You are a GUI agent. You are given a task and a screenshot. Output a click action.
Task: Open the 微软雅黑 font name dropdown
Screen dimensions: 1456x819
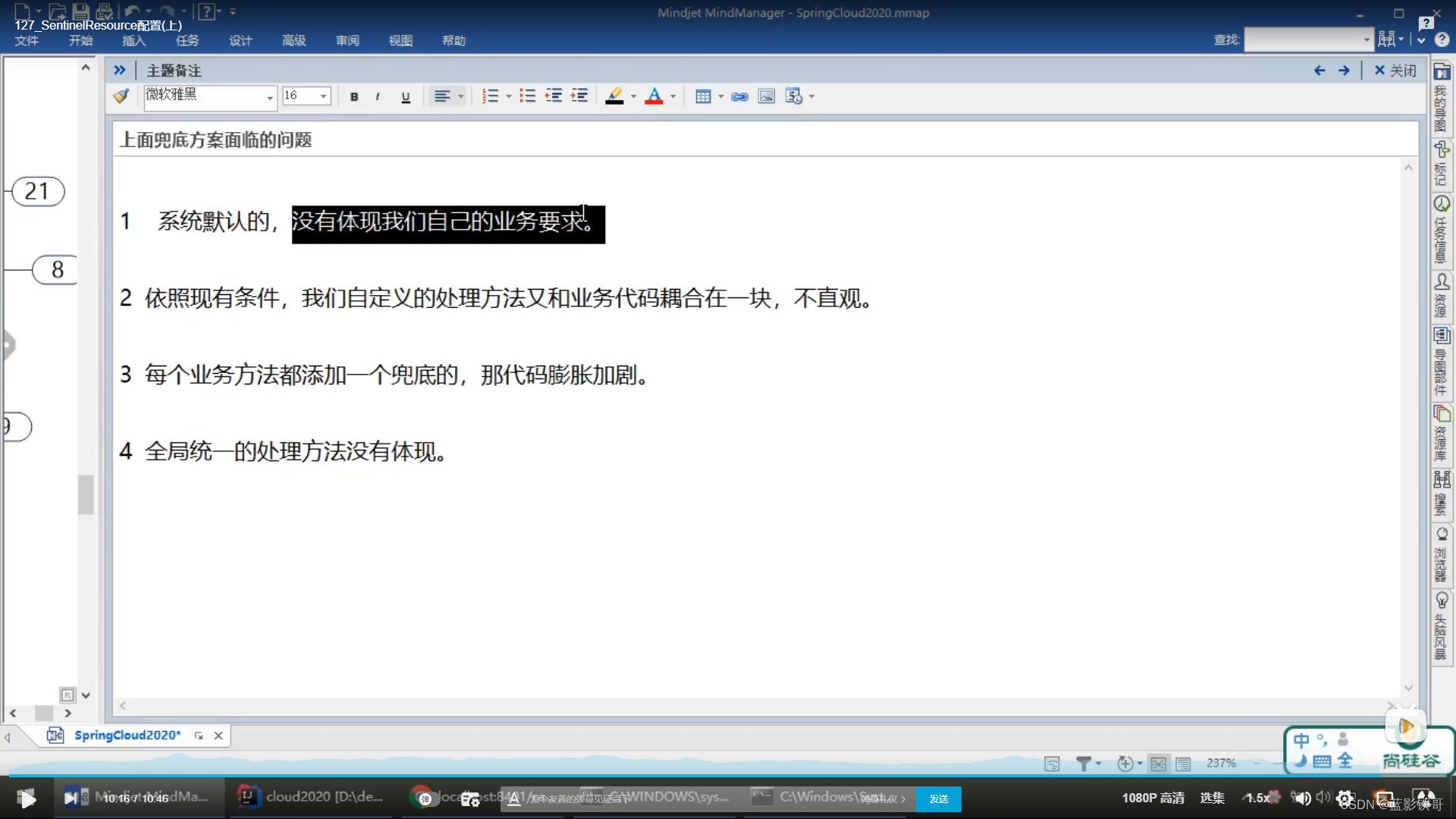269,97
